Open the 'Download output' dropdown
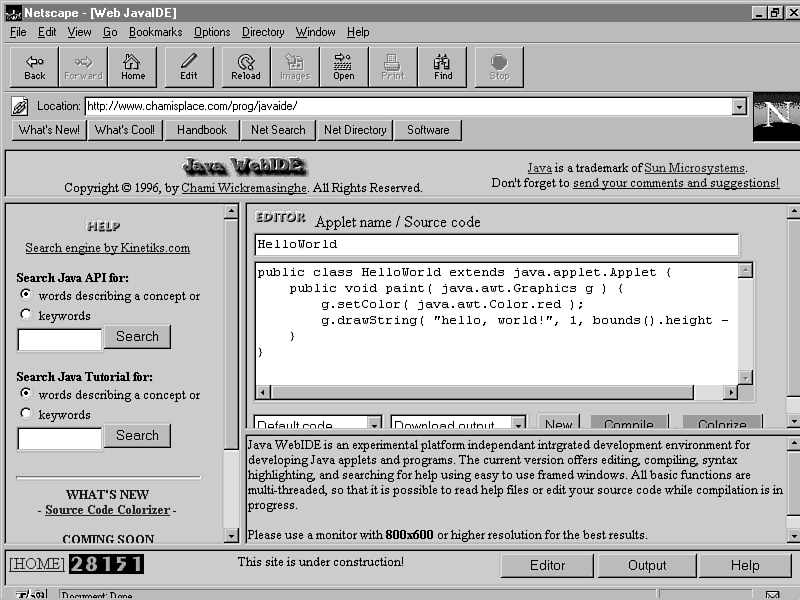The image size is (800, 600). click(517, 425)
